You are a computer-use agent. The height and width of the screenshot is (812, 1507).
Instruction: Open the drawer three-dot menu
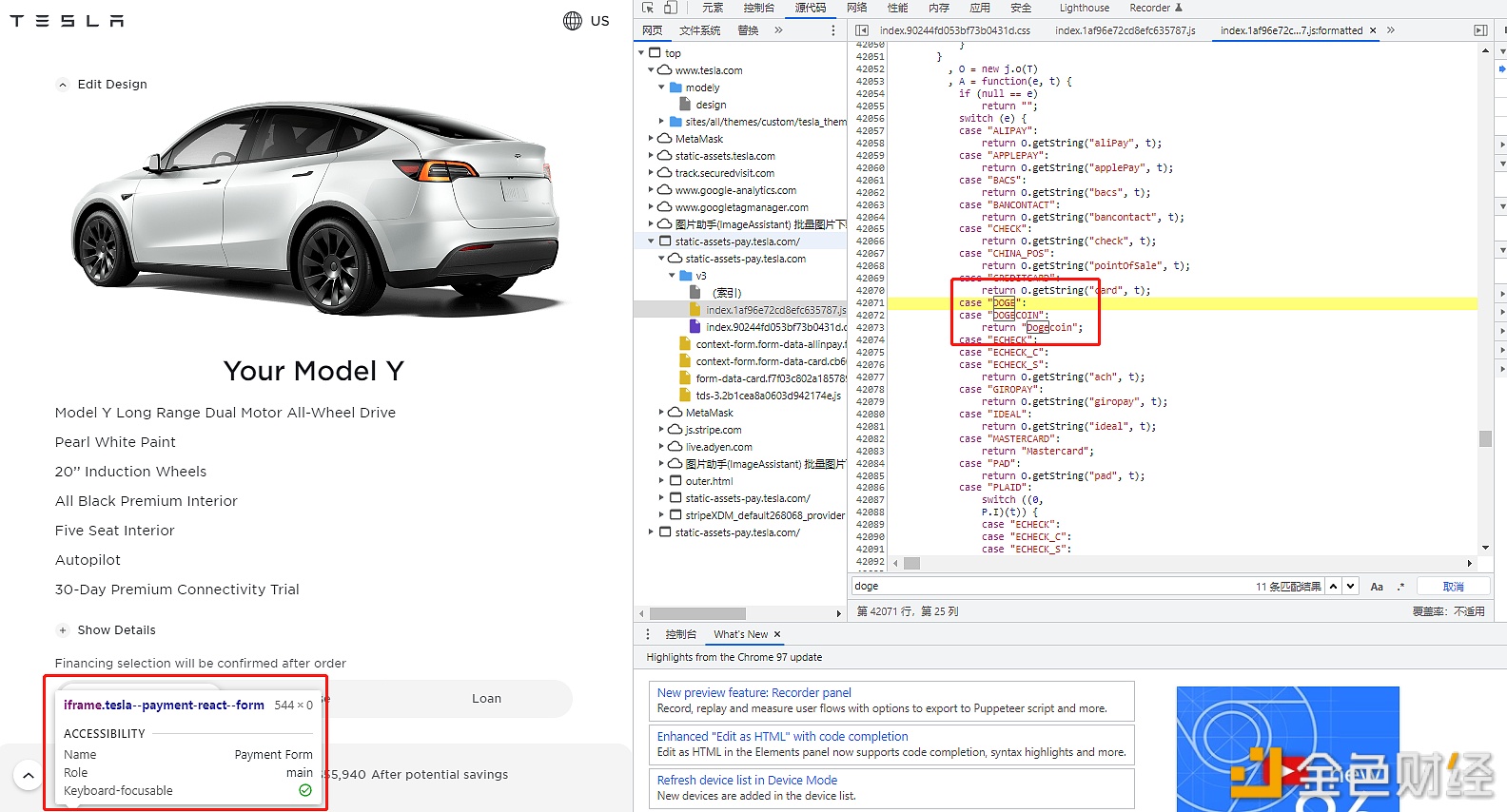pyautogui.click(x=648, y=634)
